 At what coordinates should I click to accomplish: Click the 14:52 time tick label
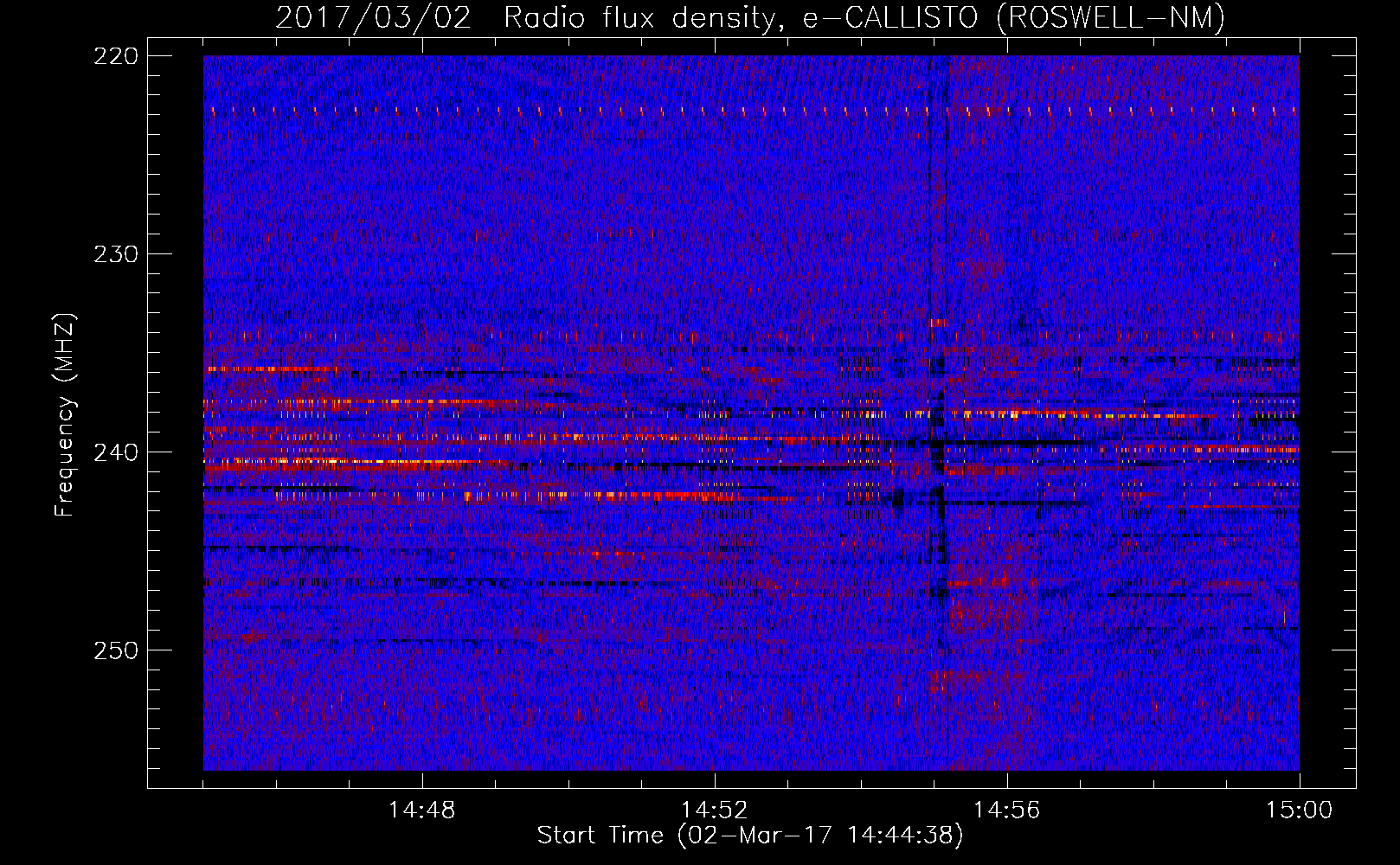coord(715,811)
